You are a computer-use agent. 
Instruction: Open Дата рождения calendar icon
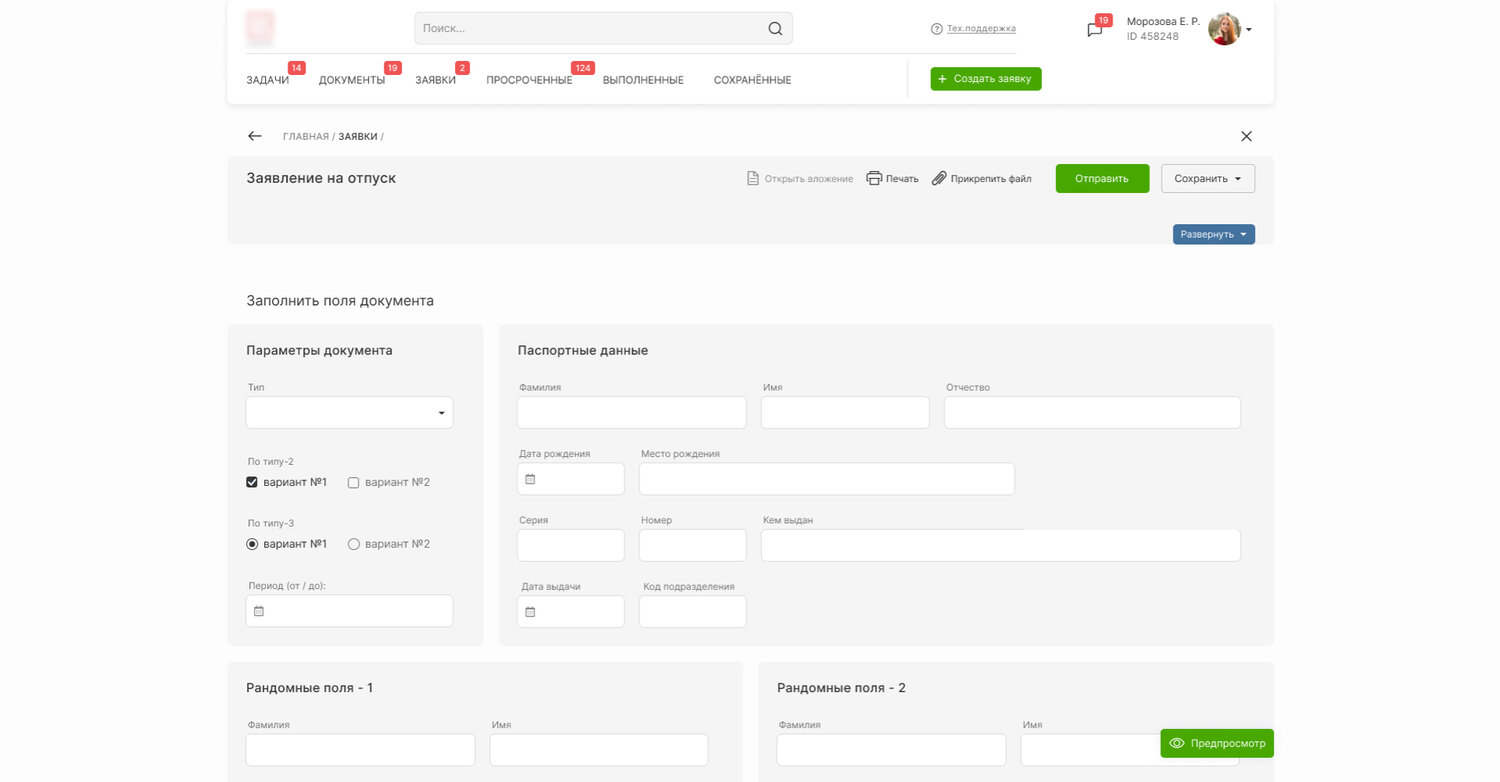pyautogui.click(x=531, y=479)
